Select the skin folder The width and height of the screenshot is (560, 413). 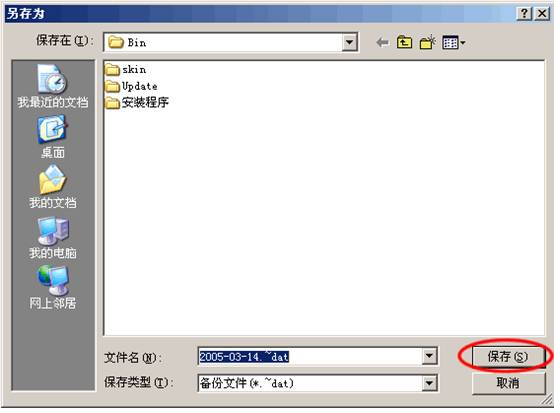pos(126,69)
